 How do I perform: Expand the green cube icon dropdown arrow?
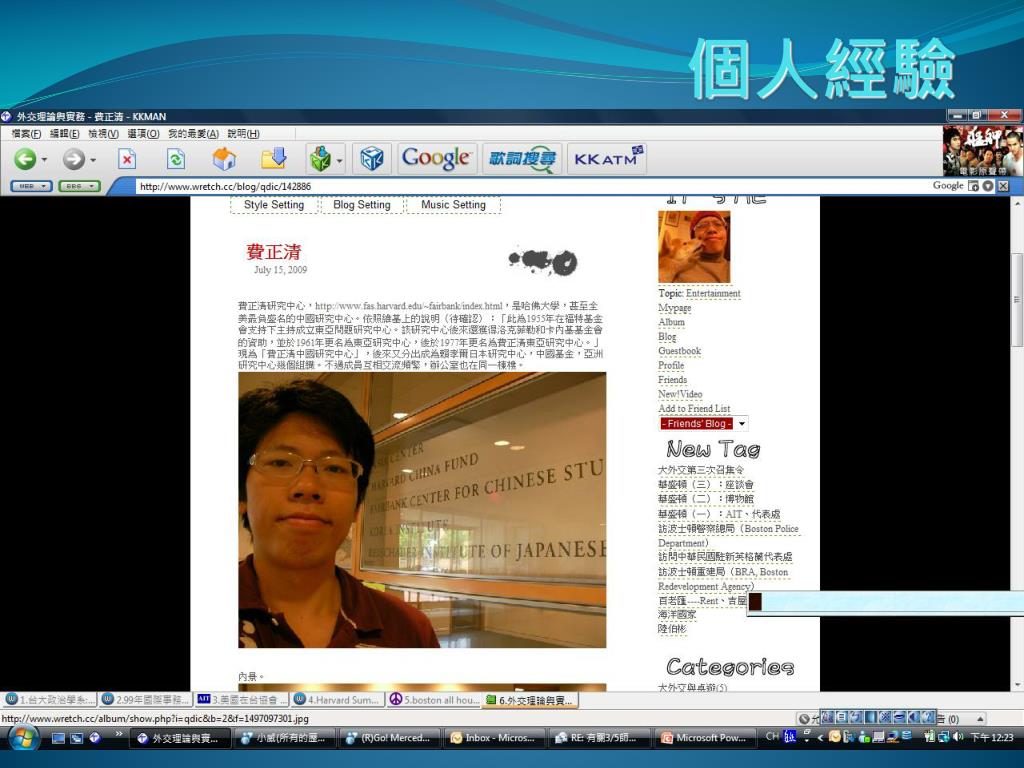(x=340, y=159)
